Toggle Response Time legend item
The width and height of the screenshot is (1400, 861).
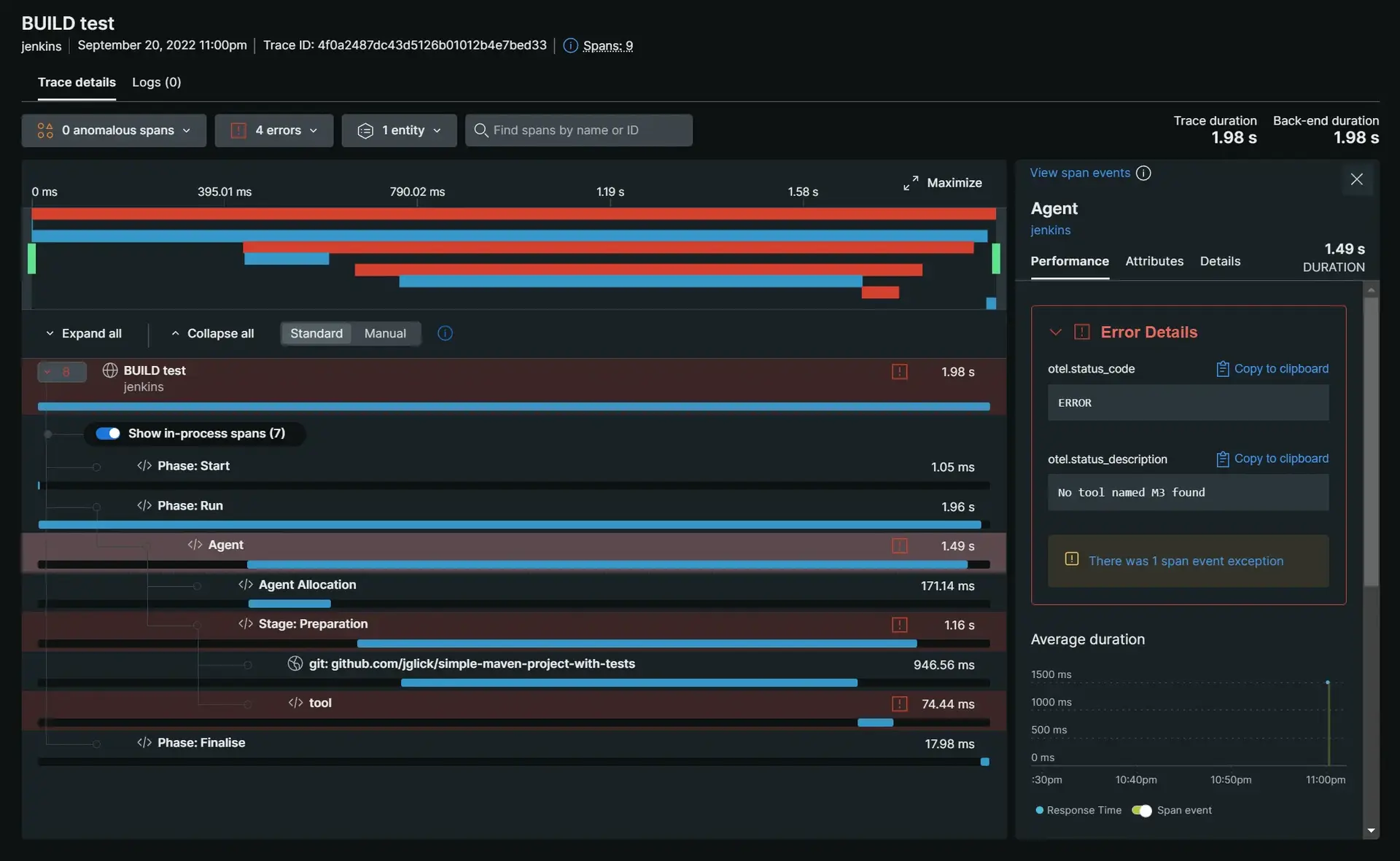point(1078,811)
